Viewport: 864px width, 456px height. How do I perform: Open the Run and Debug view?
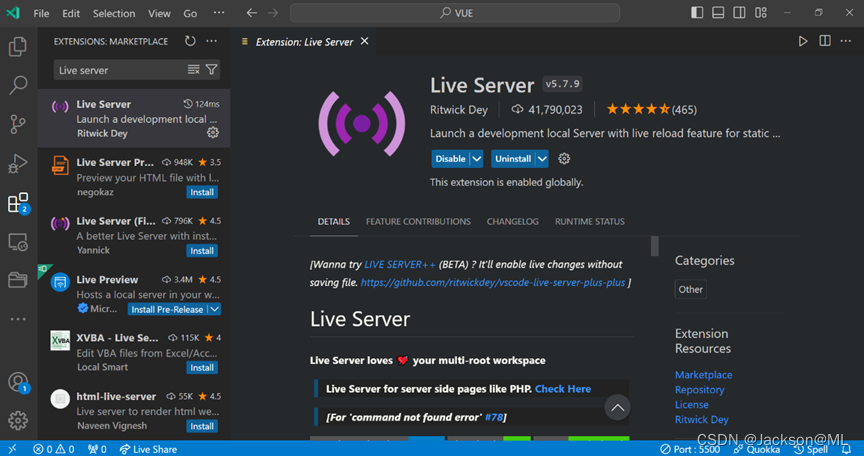point(18,164)
